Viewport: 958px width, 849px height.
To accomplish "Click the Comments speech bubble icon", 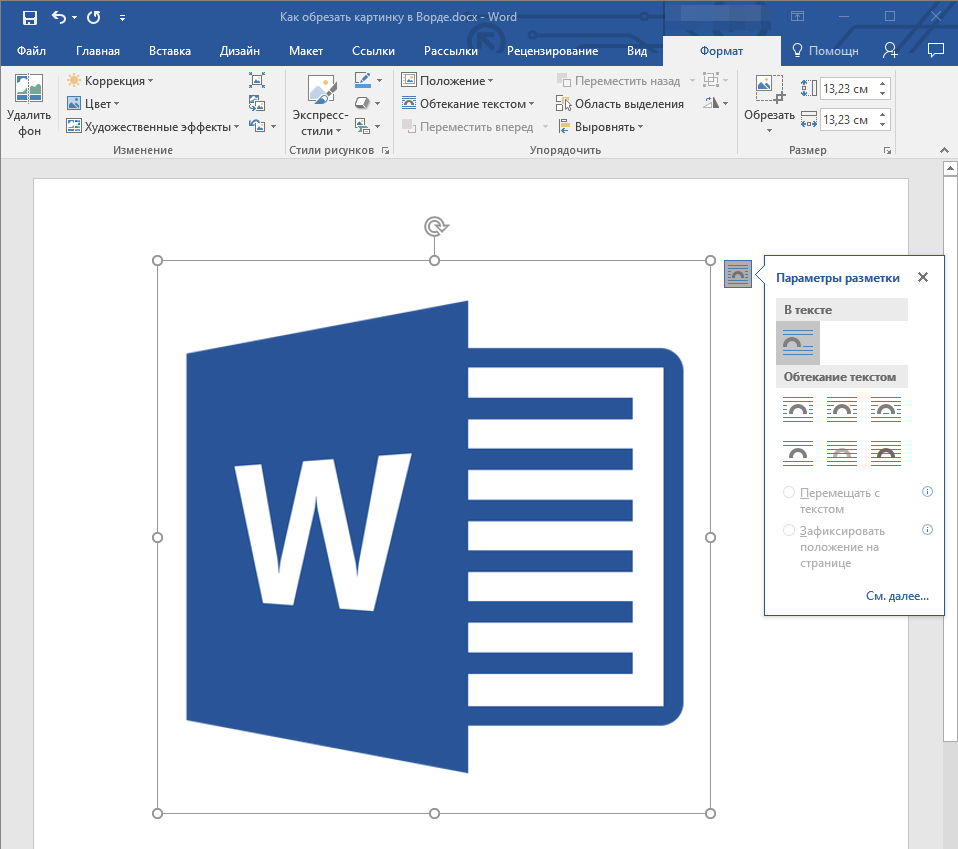I will [935, 50].
